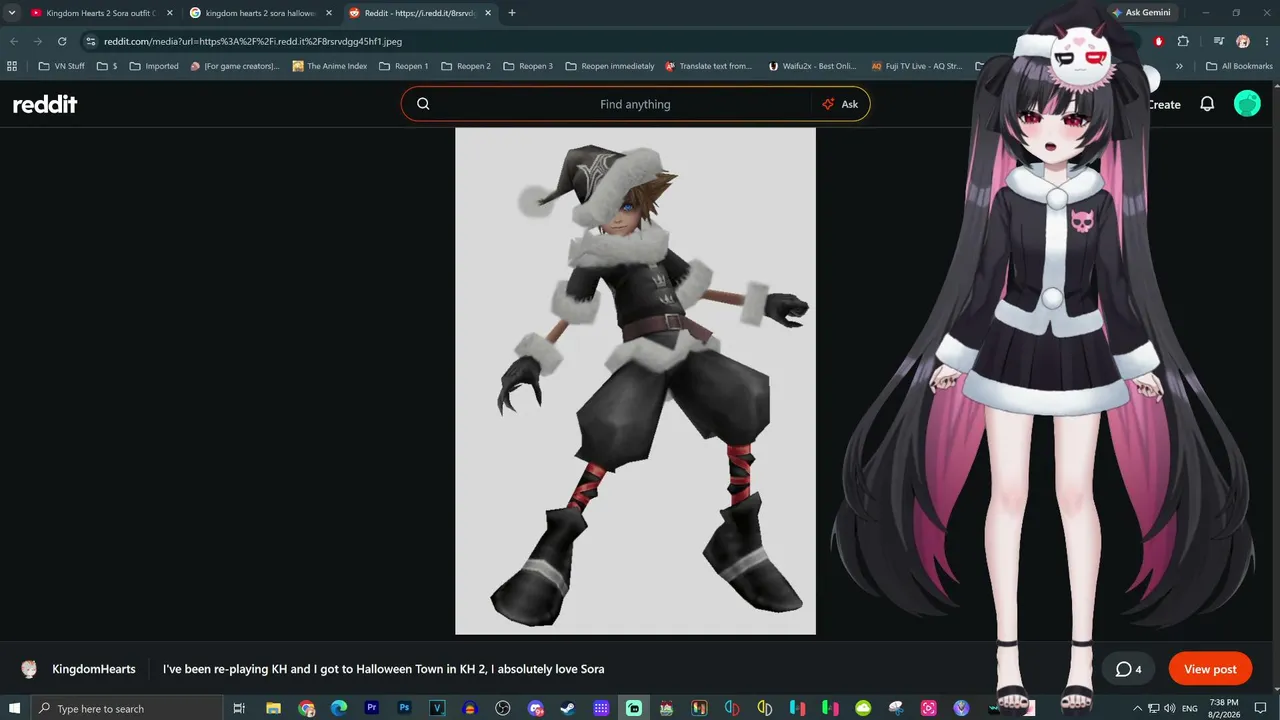Open Task View on the taskbar
This screenshot has height=720, width=1280.
(x=239, y=708)
